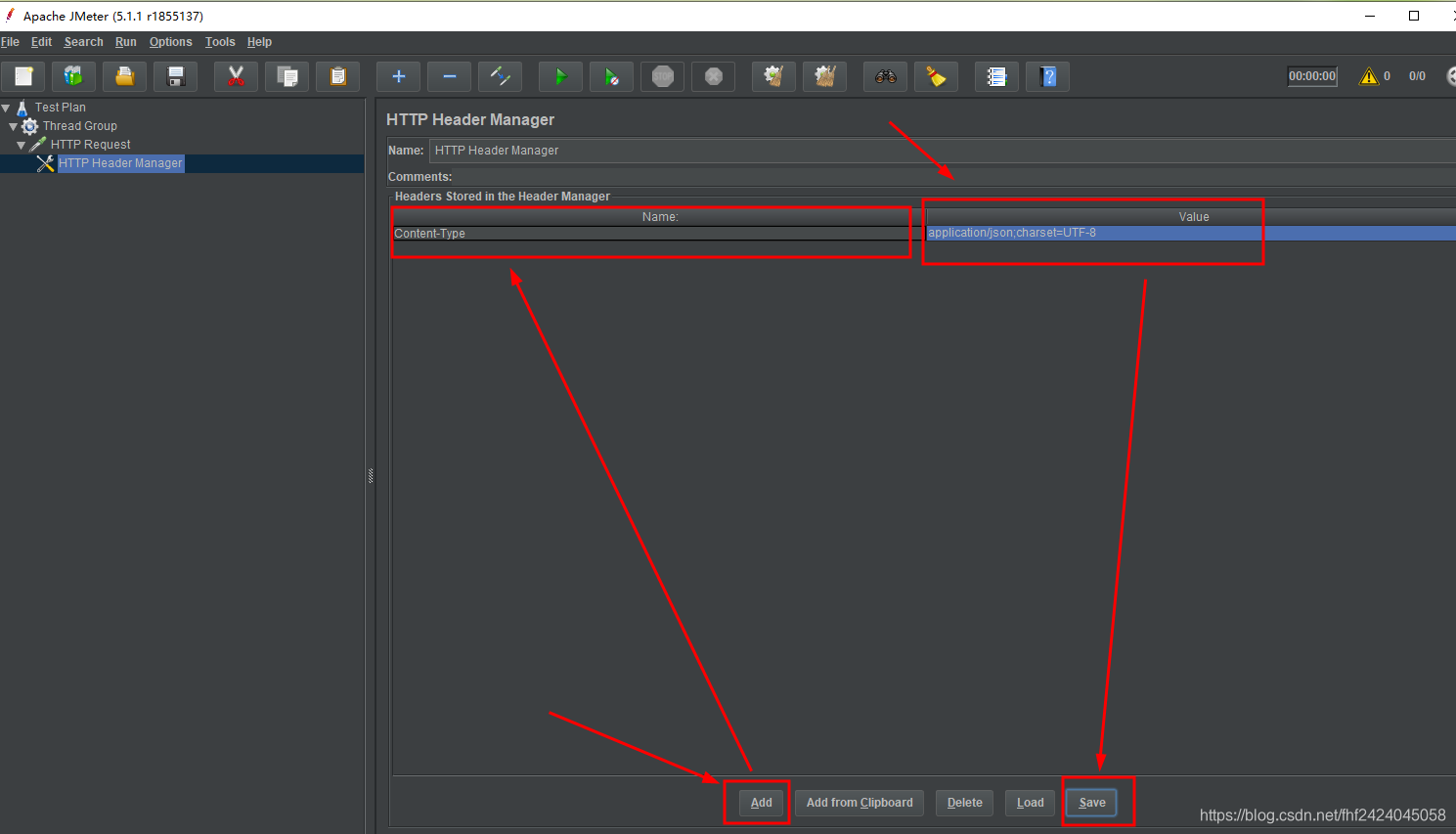Collapse the Test Plan tree node
This screenshot has height=834, width=1456.
[x=6, y=108]
